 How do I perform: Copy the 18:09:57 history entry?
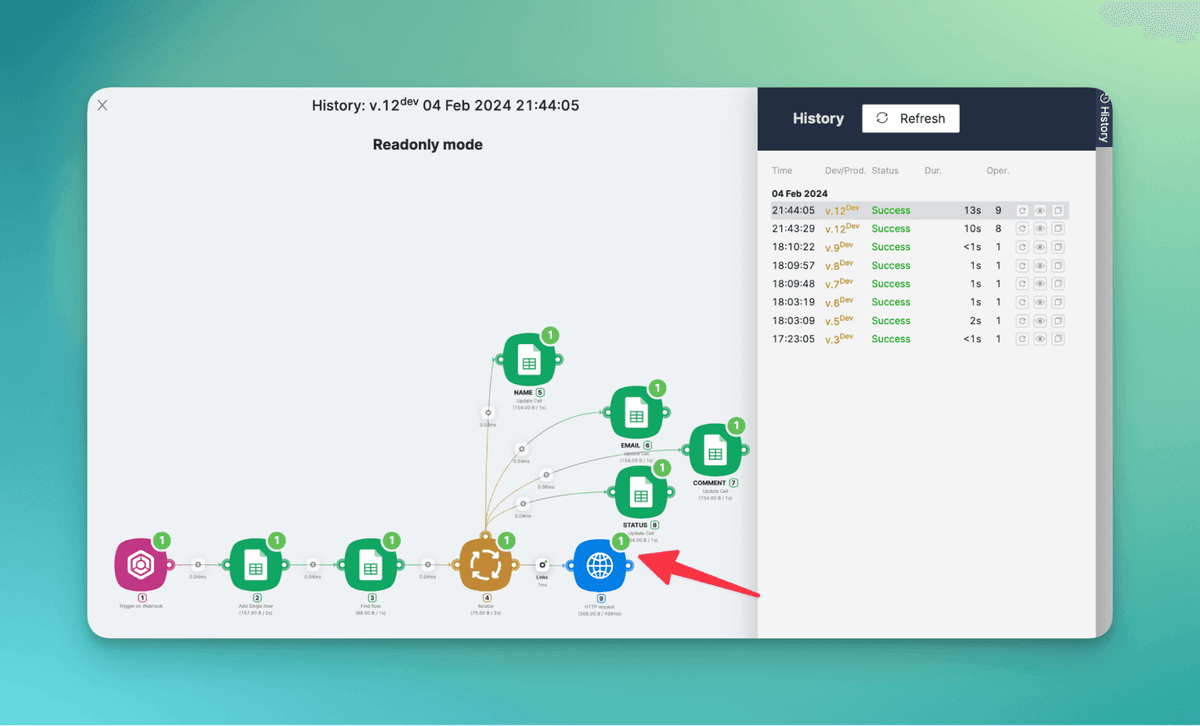click(x=1058, y=266)
